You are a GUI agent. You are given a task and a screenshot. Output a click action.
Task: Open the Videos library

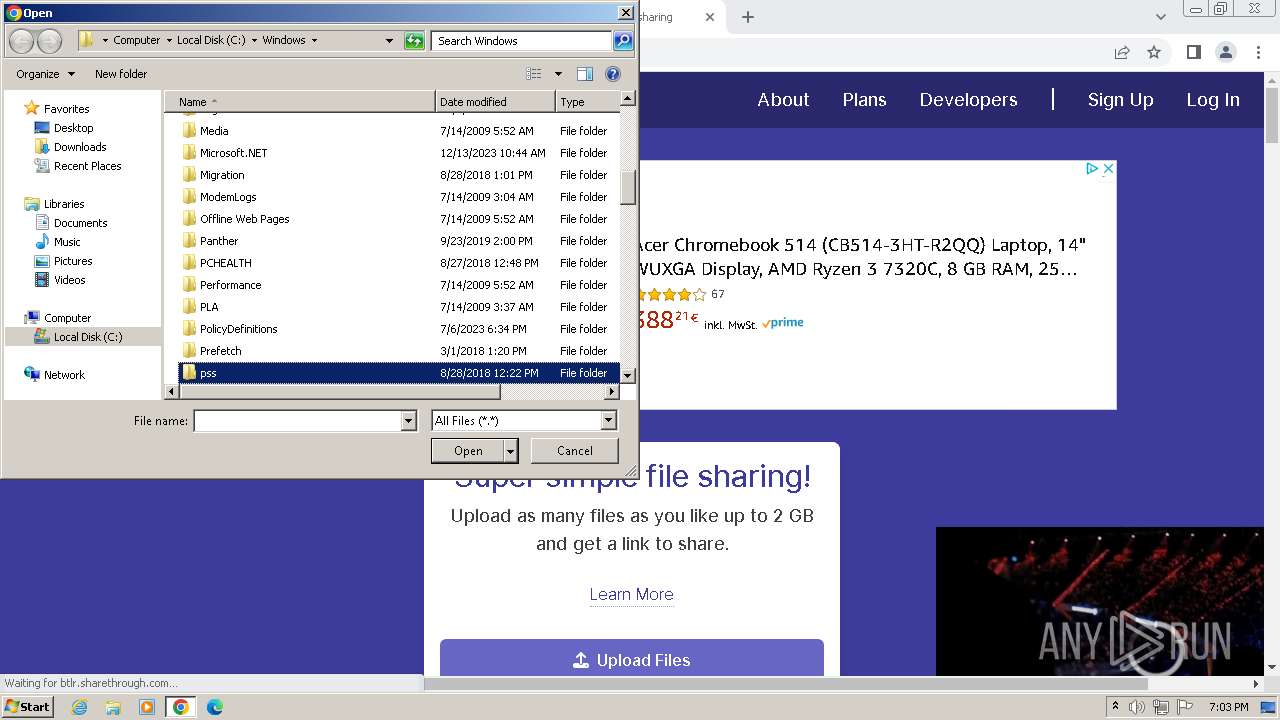tap(69, 280)
